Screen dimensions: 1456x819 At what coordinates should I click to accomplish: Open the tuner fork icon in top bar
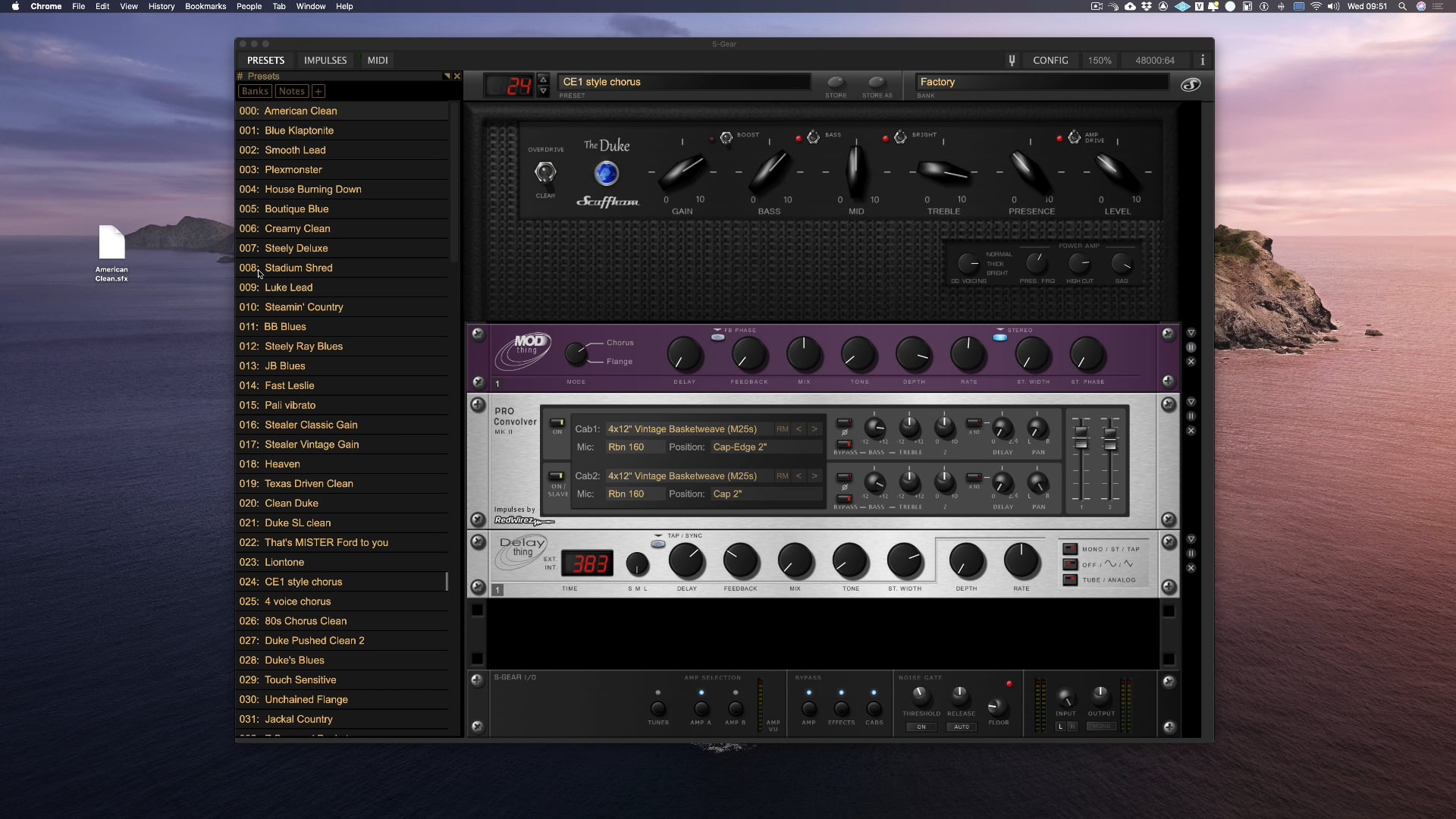click(1011, 60)
